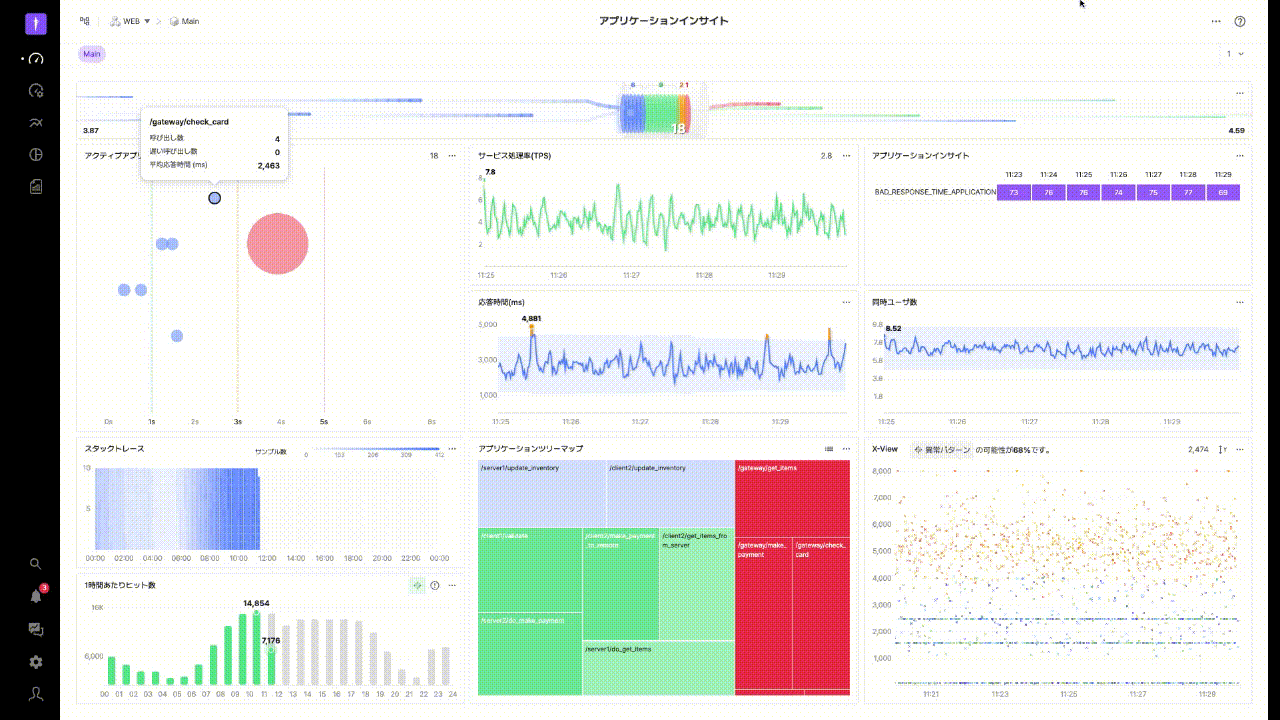Viewport: 1280px width, 720px height.
Task: Open the project hierarchy icon in breadcrumb
Action: [85, 21]
